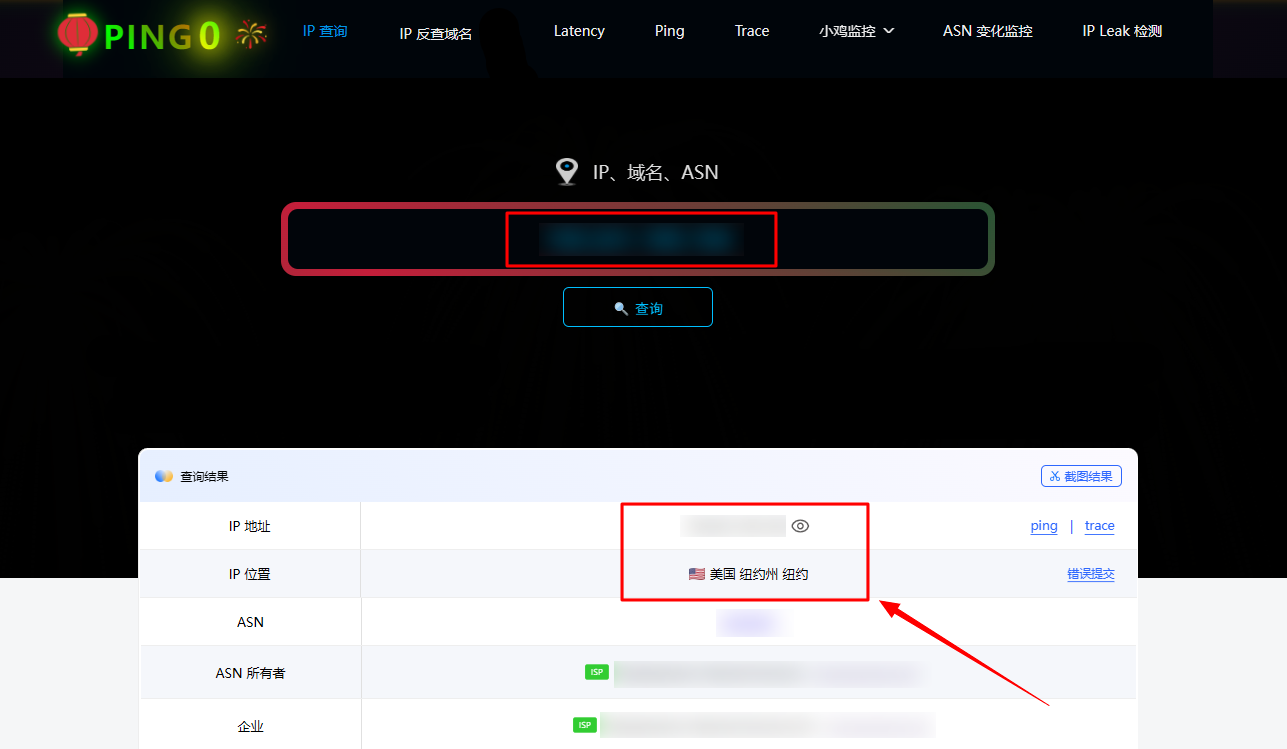Viewport: 1287px width, 749px height.
Task: Open the IP Leak 检测 page
Action: click(1121, 31)
